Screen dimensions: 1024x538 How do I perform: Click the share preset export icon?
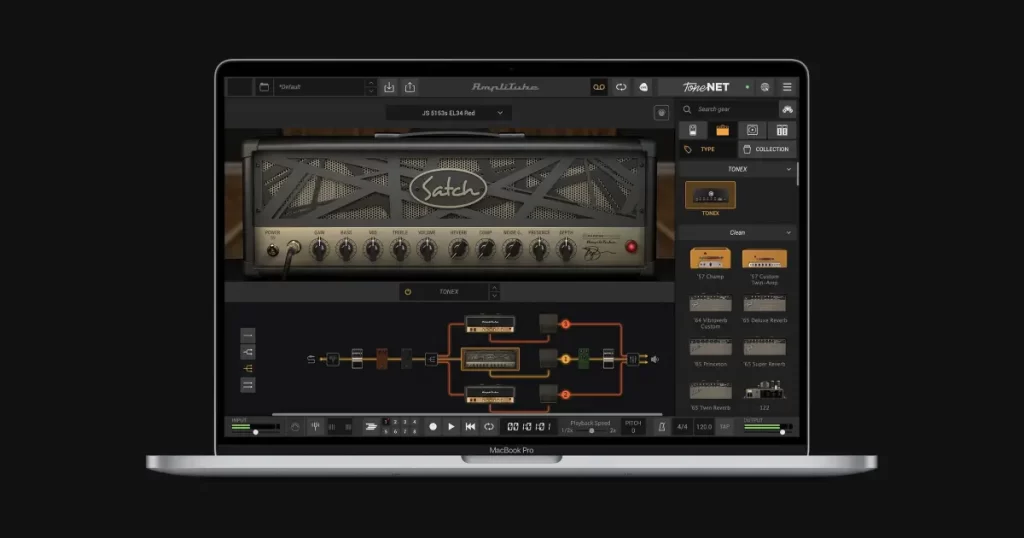click(410, 87)
